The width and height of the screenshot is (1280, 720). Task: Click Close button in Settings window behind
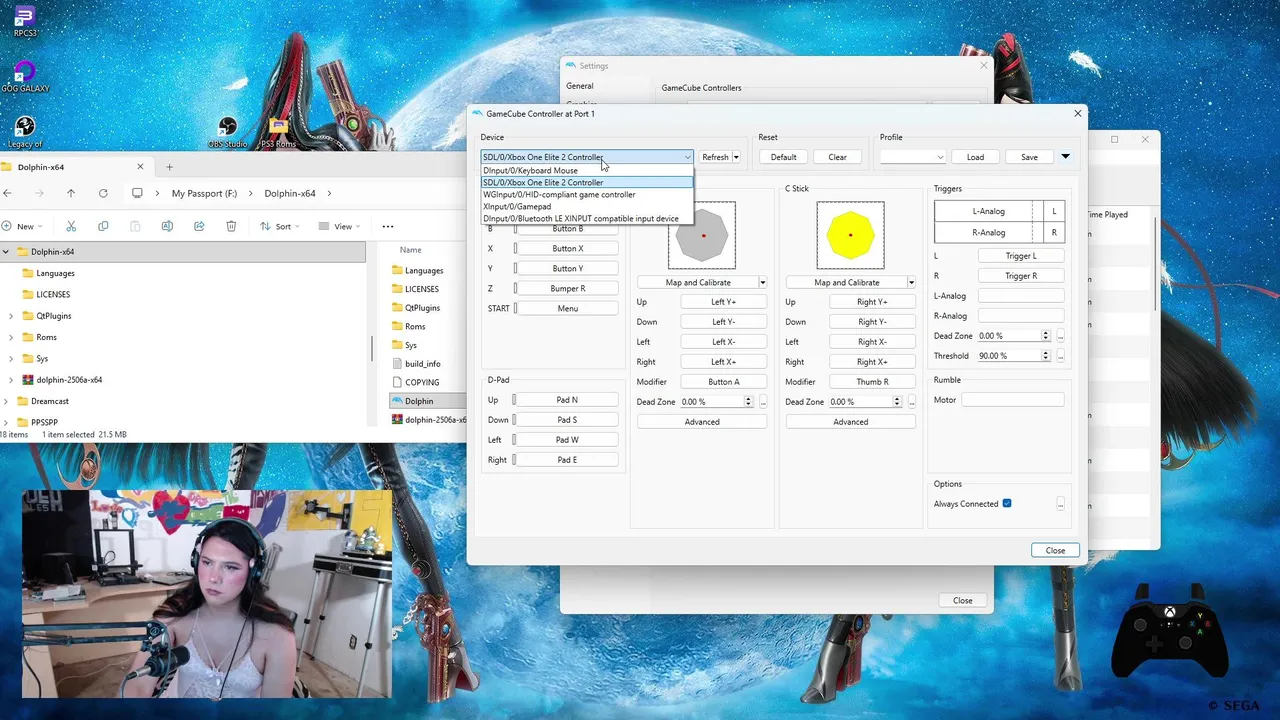point(962,600)
